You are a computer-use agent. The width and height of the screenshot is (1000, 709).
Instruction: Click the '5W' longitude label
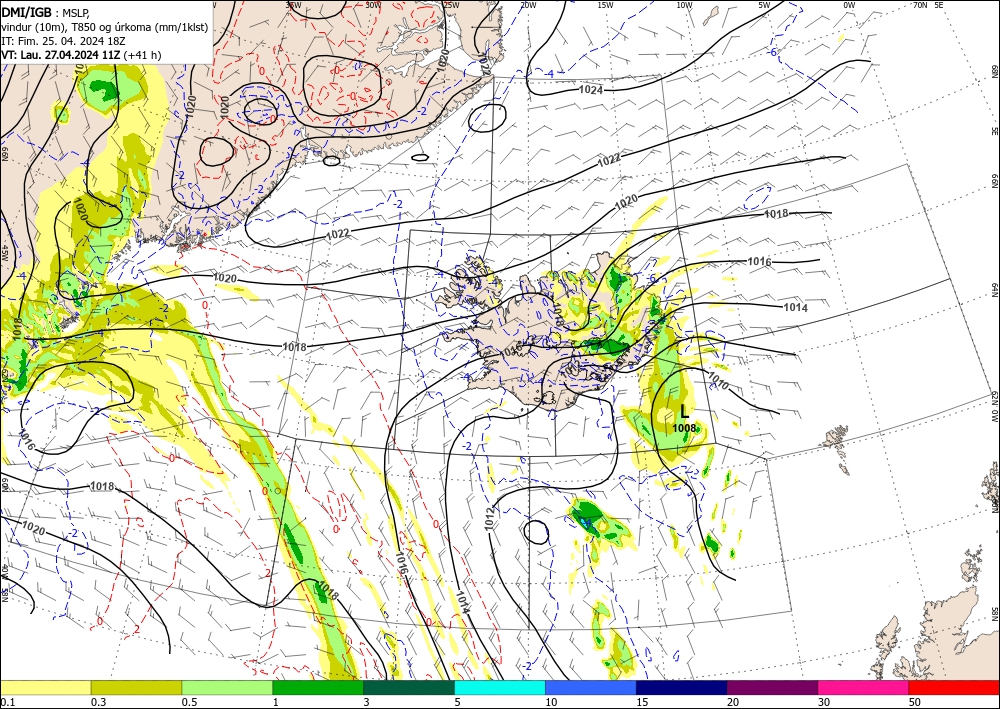pyautogui.click(x=764, y=5)
